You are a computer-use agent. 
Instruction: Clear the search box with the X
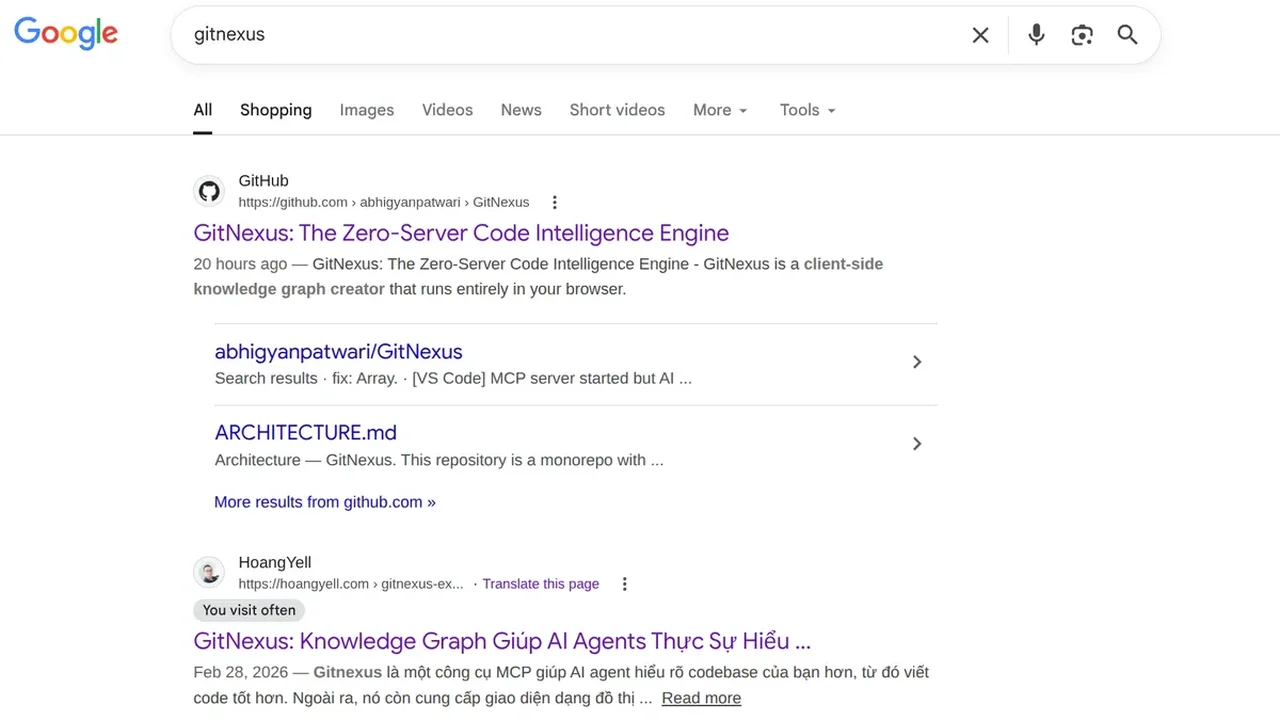click(x=980, y=35)
